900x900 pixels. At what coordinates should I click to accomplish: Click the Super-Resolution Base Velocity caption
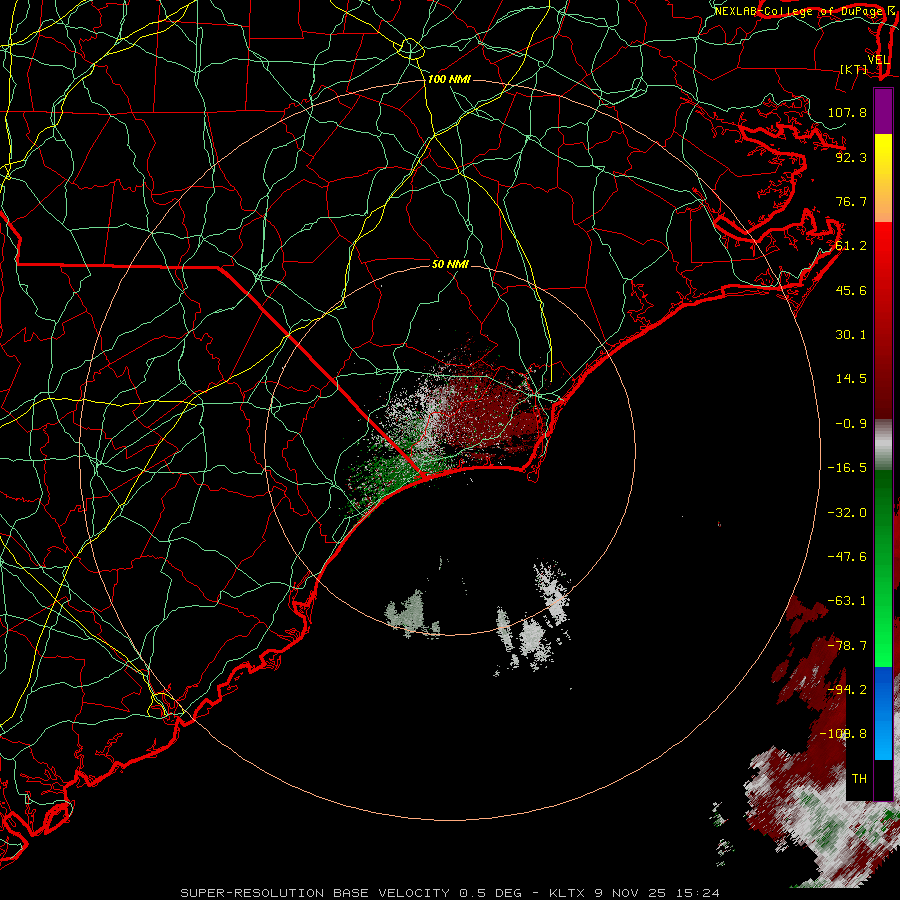tap(449, 893)
